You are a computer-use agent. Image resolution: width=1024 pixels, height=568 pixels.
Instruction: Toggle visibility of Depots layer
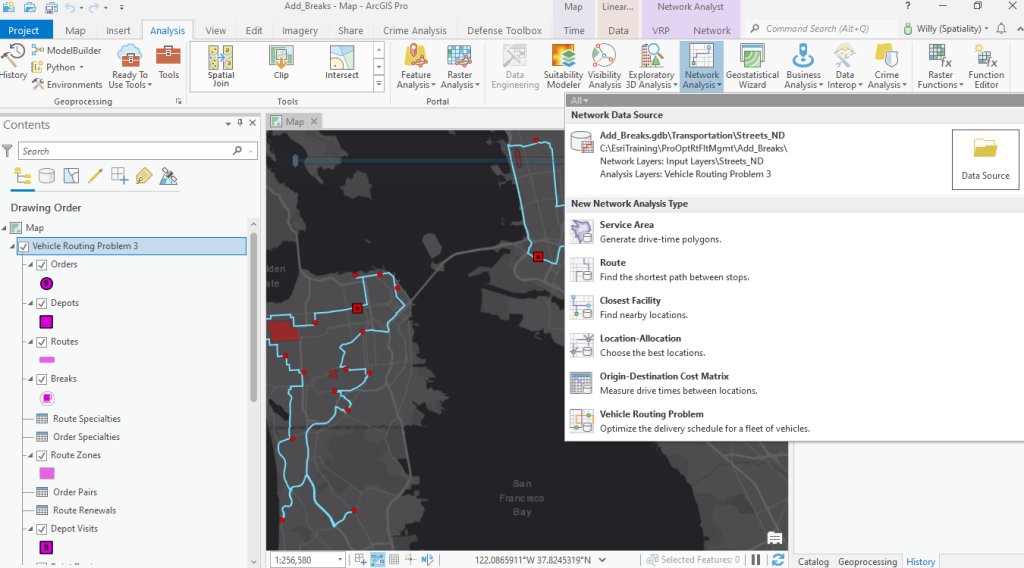(42, 303)
